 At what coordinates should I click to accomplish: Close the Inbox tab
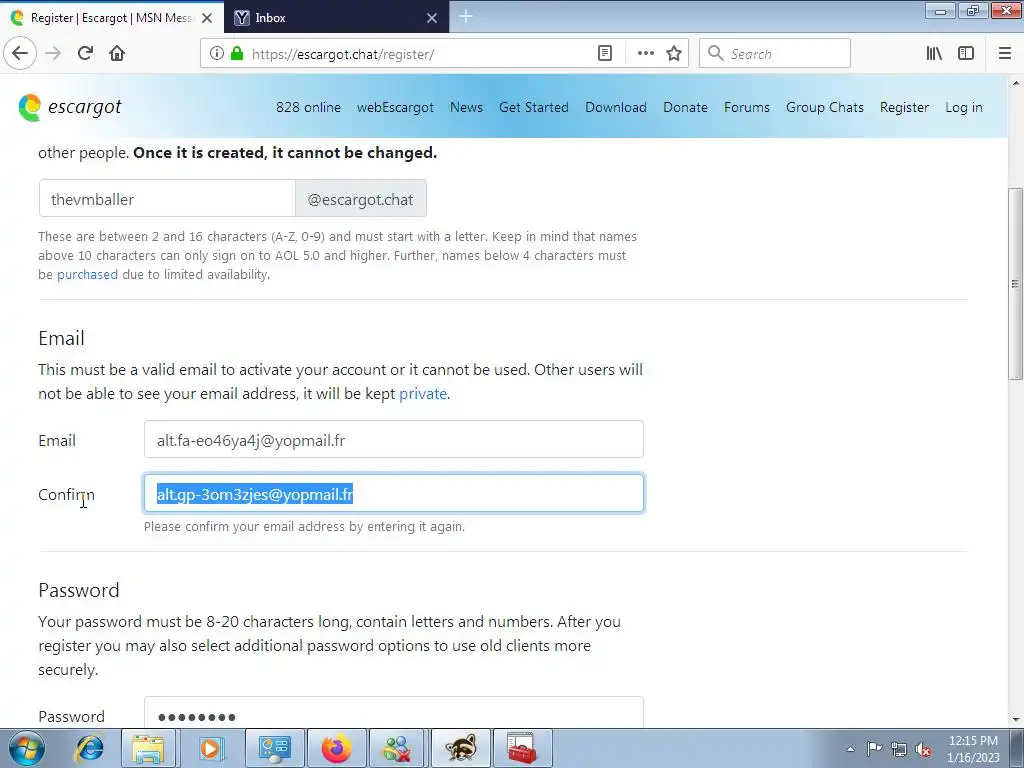pyautogui.click(x=432, y=18)
